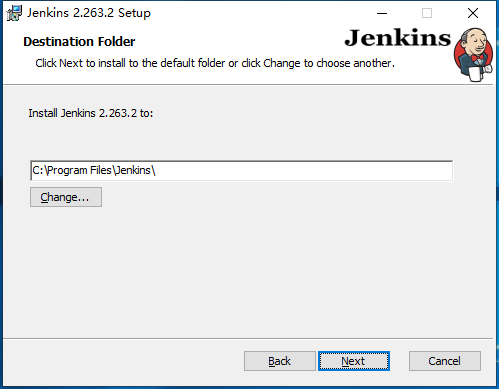The width and height of the screenshot is (499, 389).
Task: Click the Jenkins butler mascot image
Action: [473, 54]
